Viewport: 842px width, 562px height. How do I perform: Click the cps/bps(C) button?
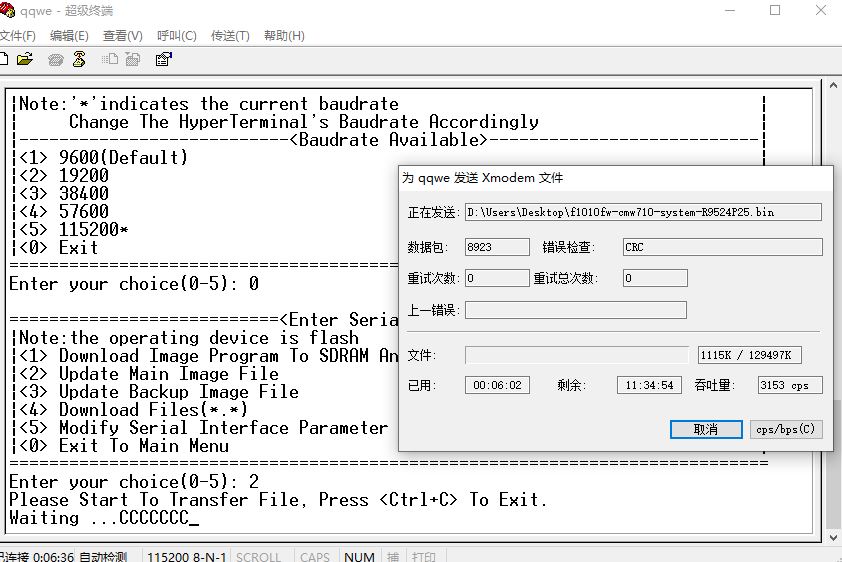pyautogui.click(x=786, y=429)
